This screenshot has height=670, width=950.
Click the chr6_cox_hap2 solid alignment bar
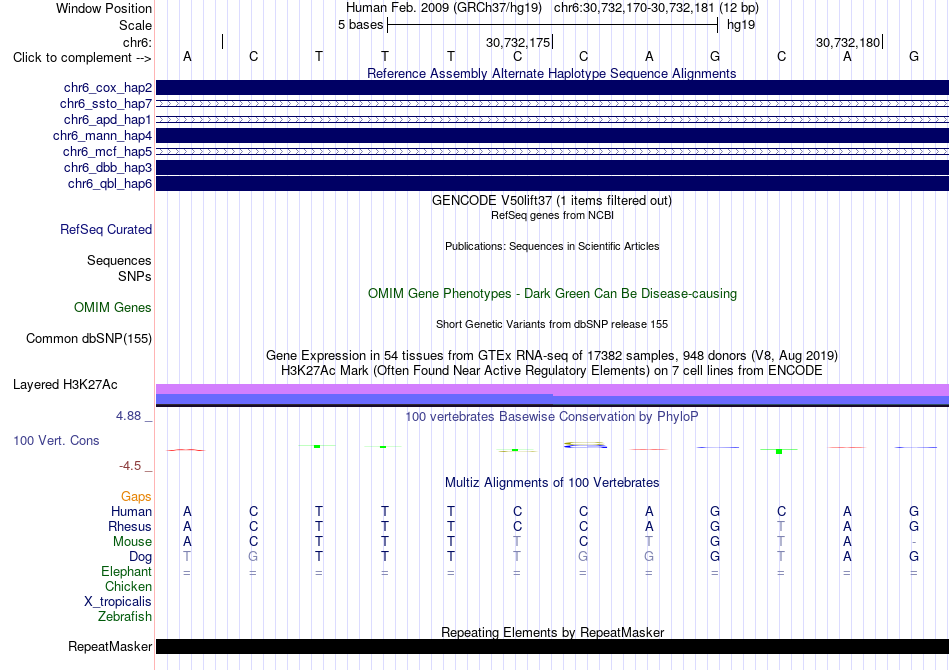[x=553, y=87]
